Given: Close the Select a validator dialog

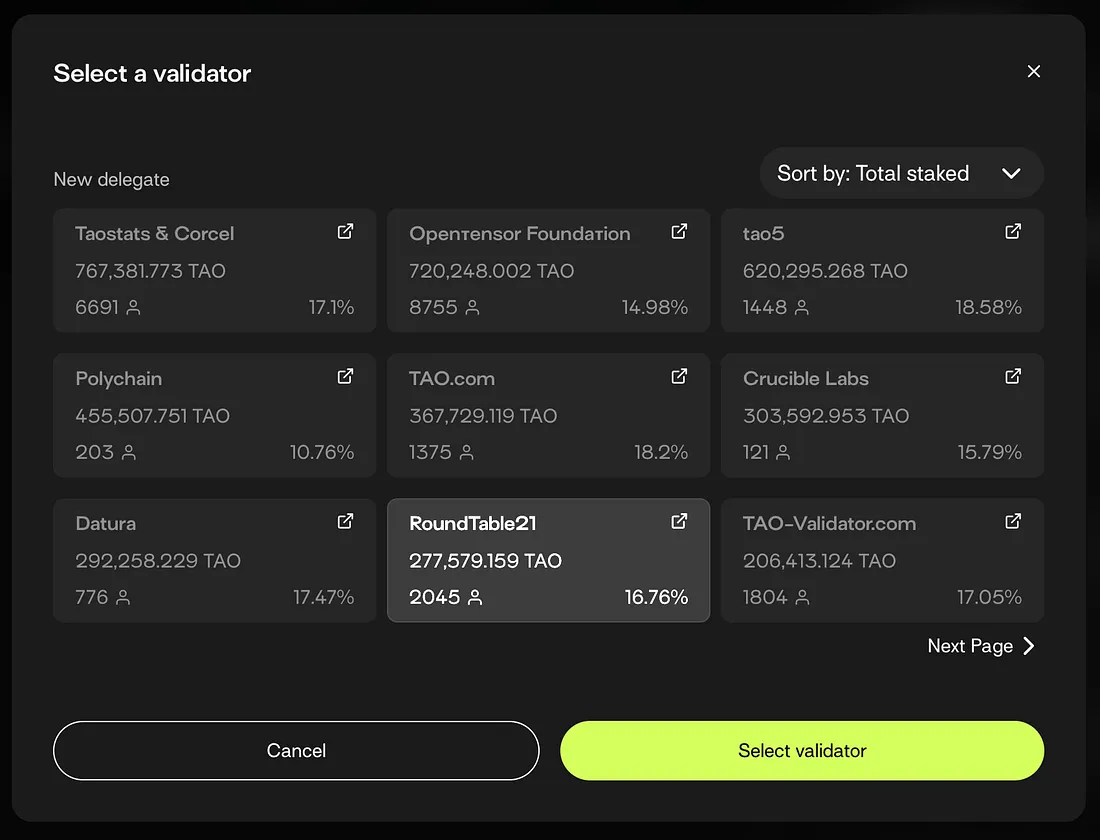Looking at the screenshot, I should (x=1034, y=71).
